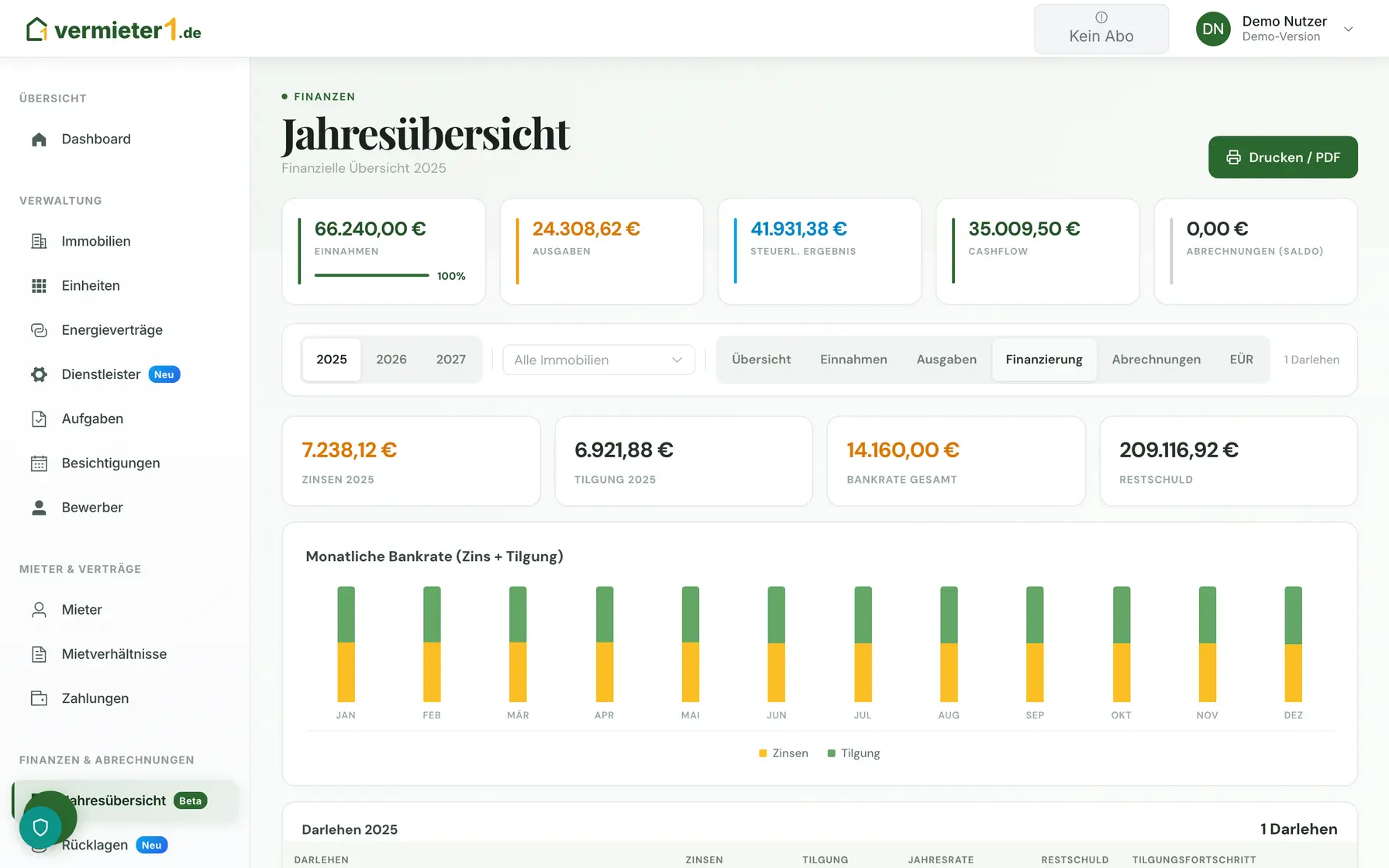Screen dimensions: 1389x868
Task: Click the JAN bar in the chart
Action: click(346, 644)
